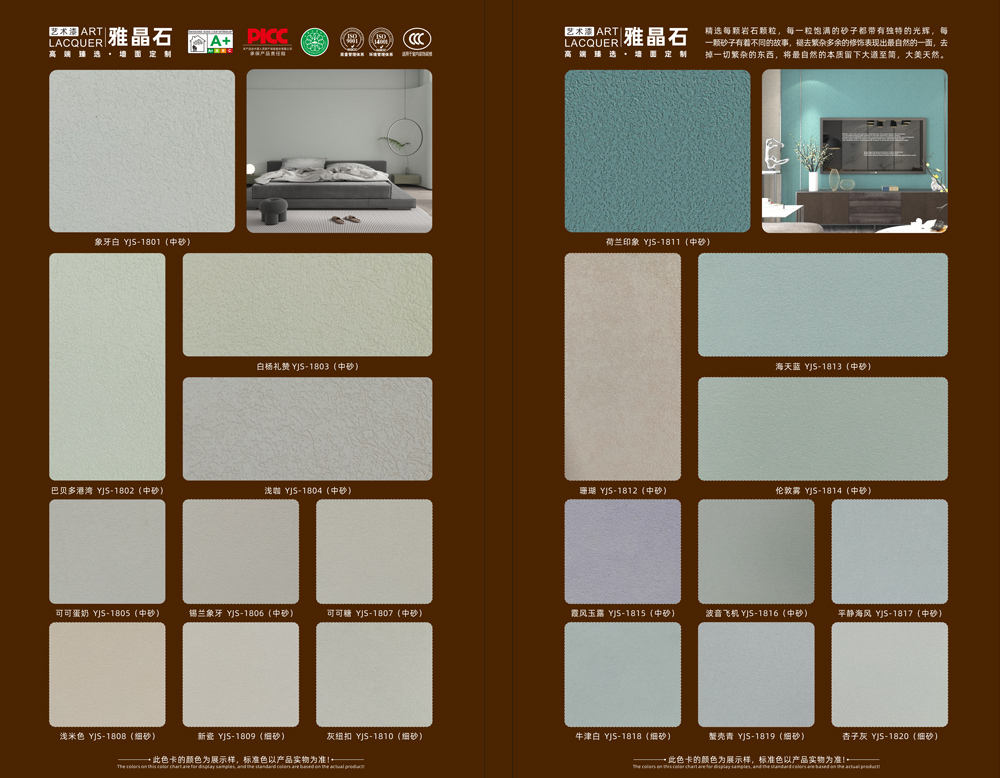Choose the YJS-1819 swatch
The image size is (1000, 778).
tap(756, 675)
